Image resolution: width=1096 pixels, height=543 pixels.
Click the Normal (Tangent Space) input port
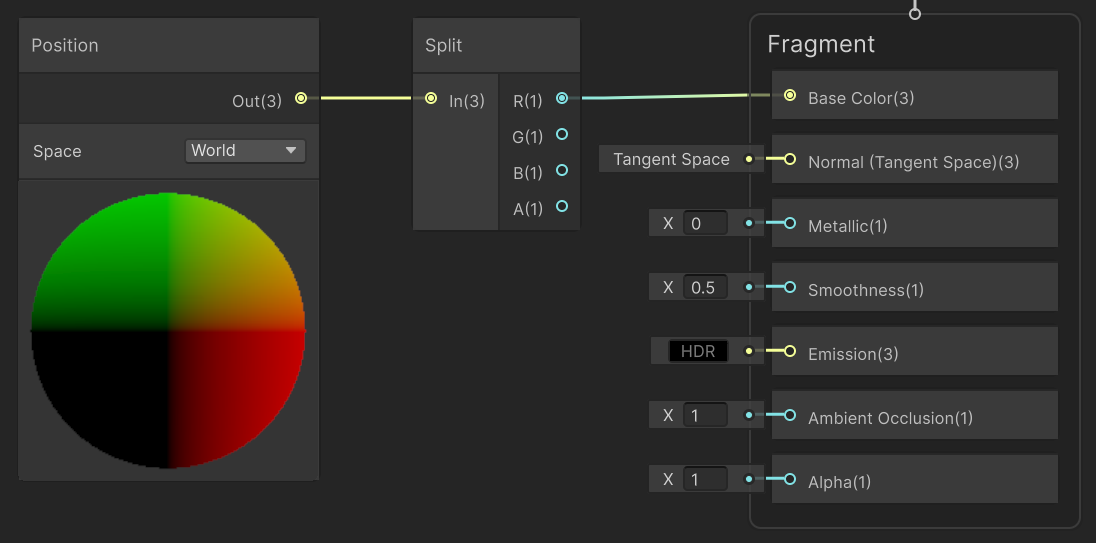(790, 159)
